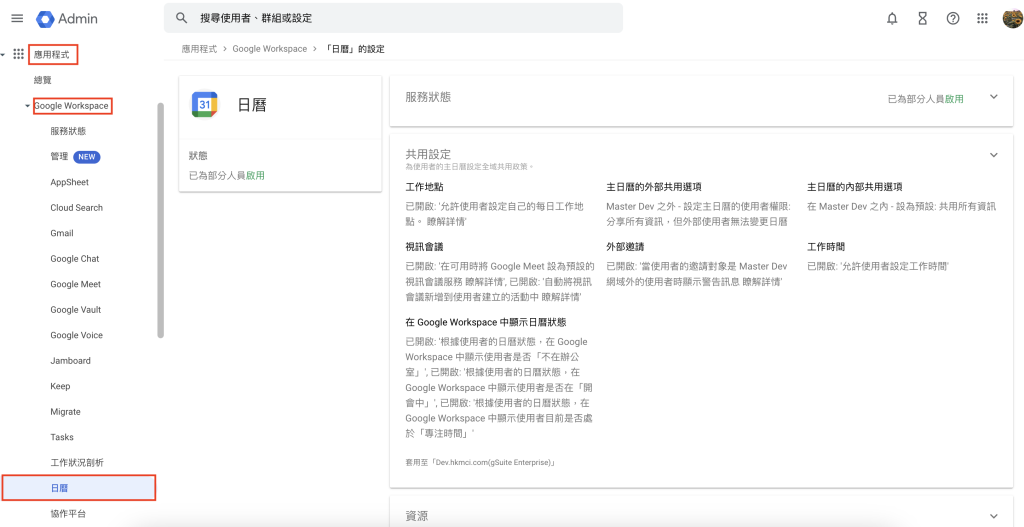
Task: Click the 日曆 title in the app card
Action: 252,104
